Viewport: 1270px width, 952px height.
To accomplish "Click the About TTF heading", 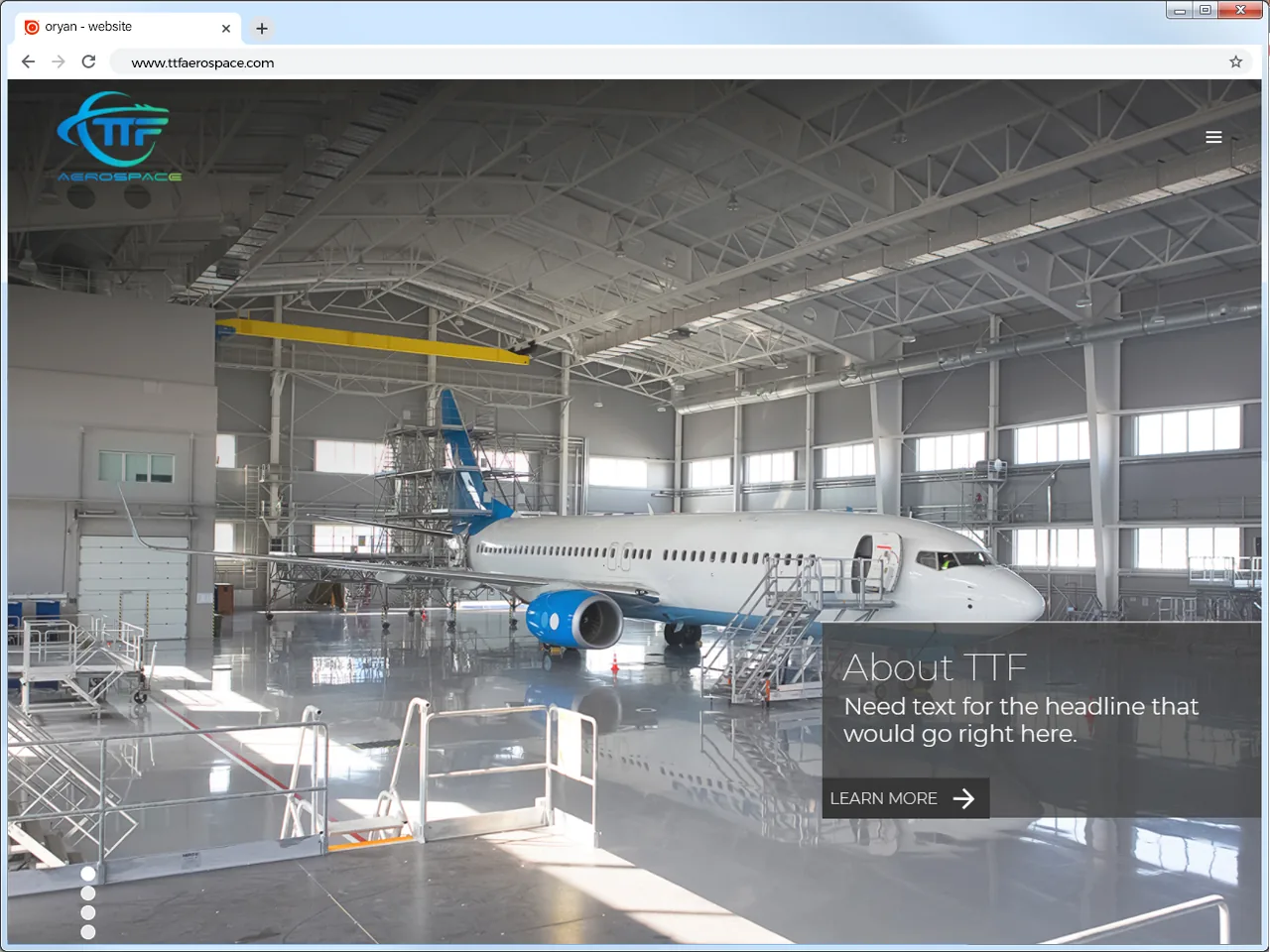I will (x=935, y=667).
